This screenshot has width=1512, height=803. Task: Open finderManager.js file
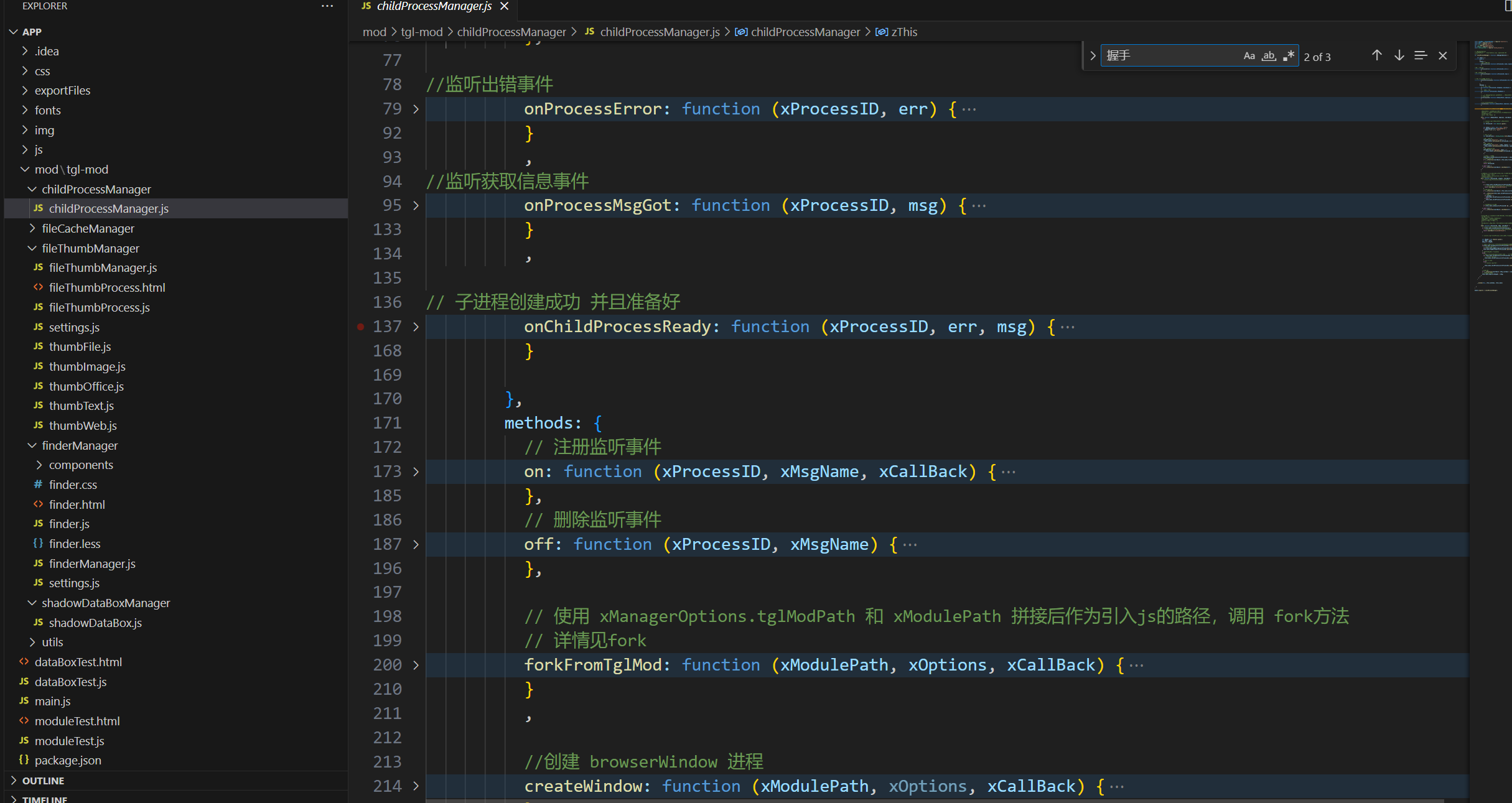pyautogui.click(x=92, y=564)
